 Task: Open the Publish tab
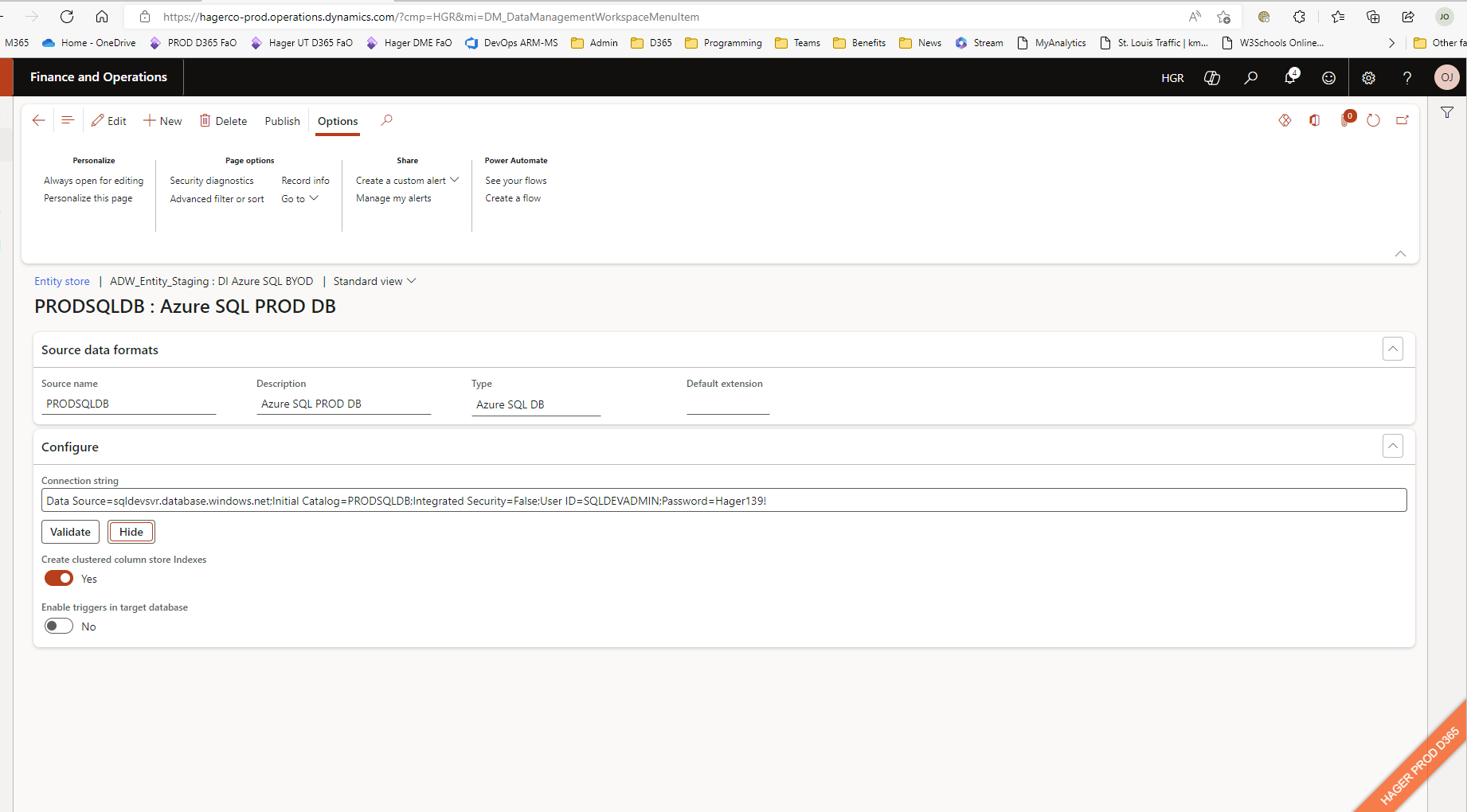pos(283,121)
